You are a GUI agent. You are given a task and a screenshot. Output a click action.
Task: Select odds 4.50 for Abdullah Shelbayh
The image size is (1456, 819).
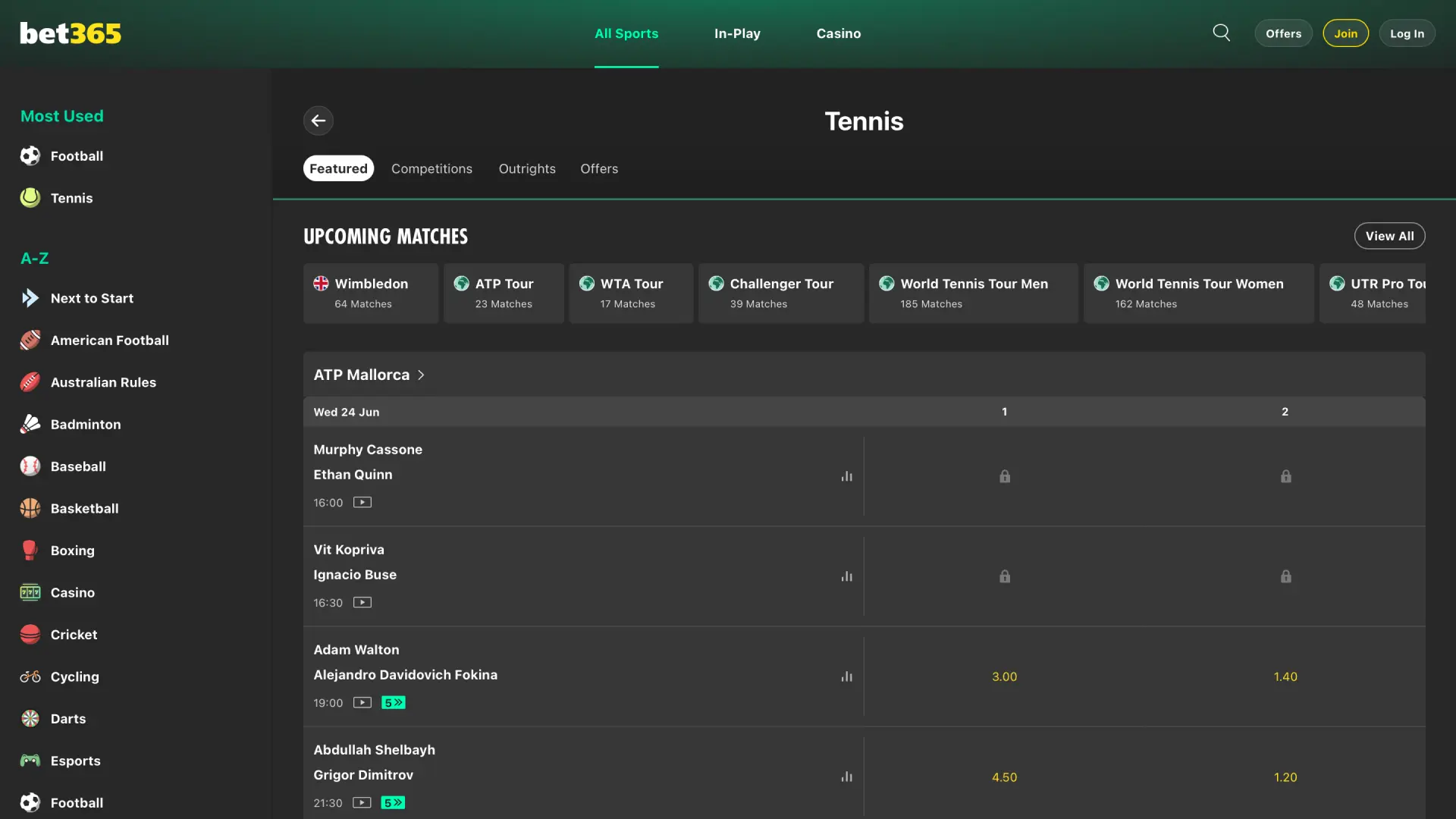tap(1004, 777)
